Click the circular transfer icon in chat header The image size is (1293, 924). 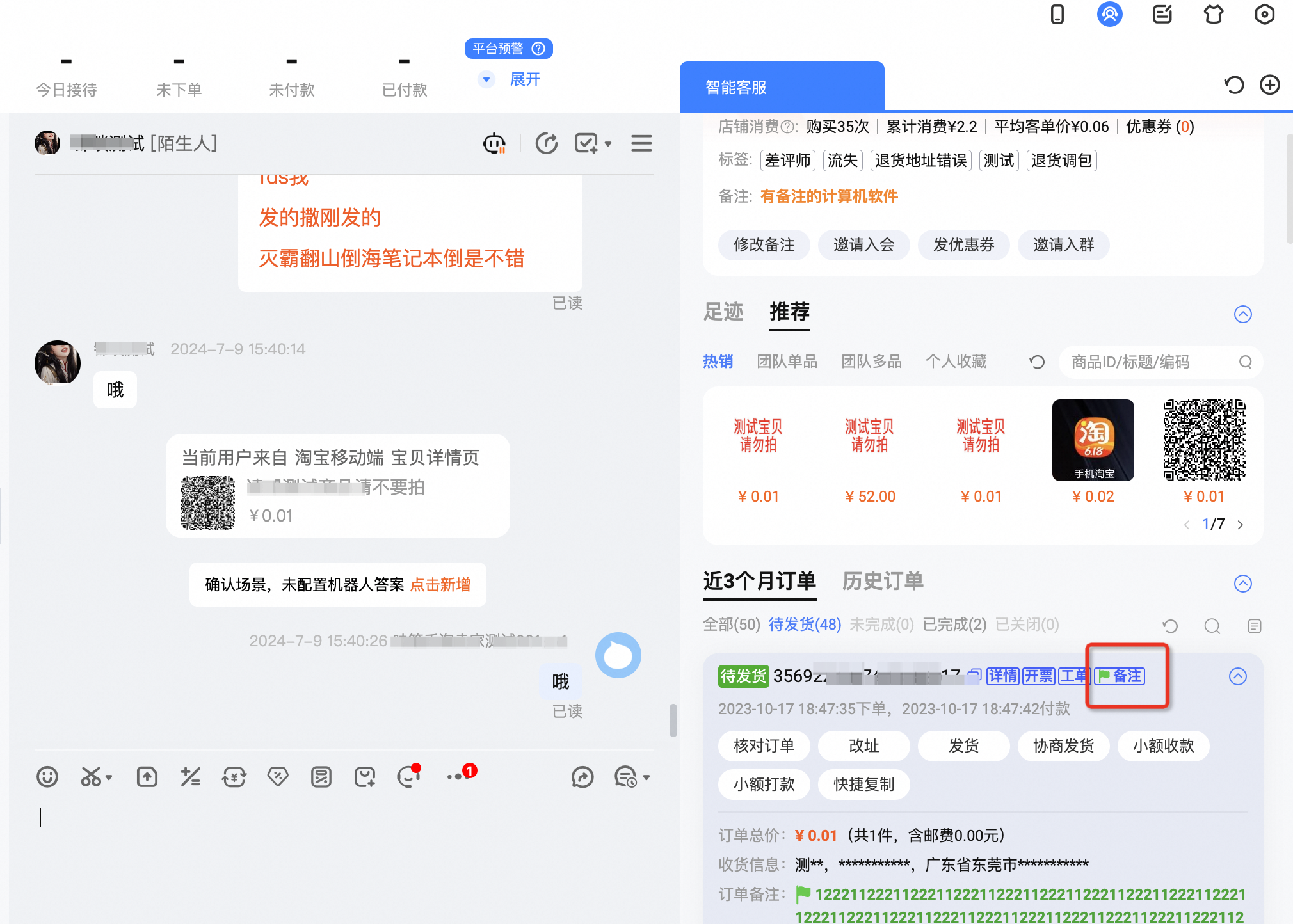click(547, 143)
